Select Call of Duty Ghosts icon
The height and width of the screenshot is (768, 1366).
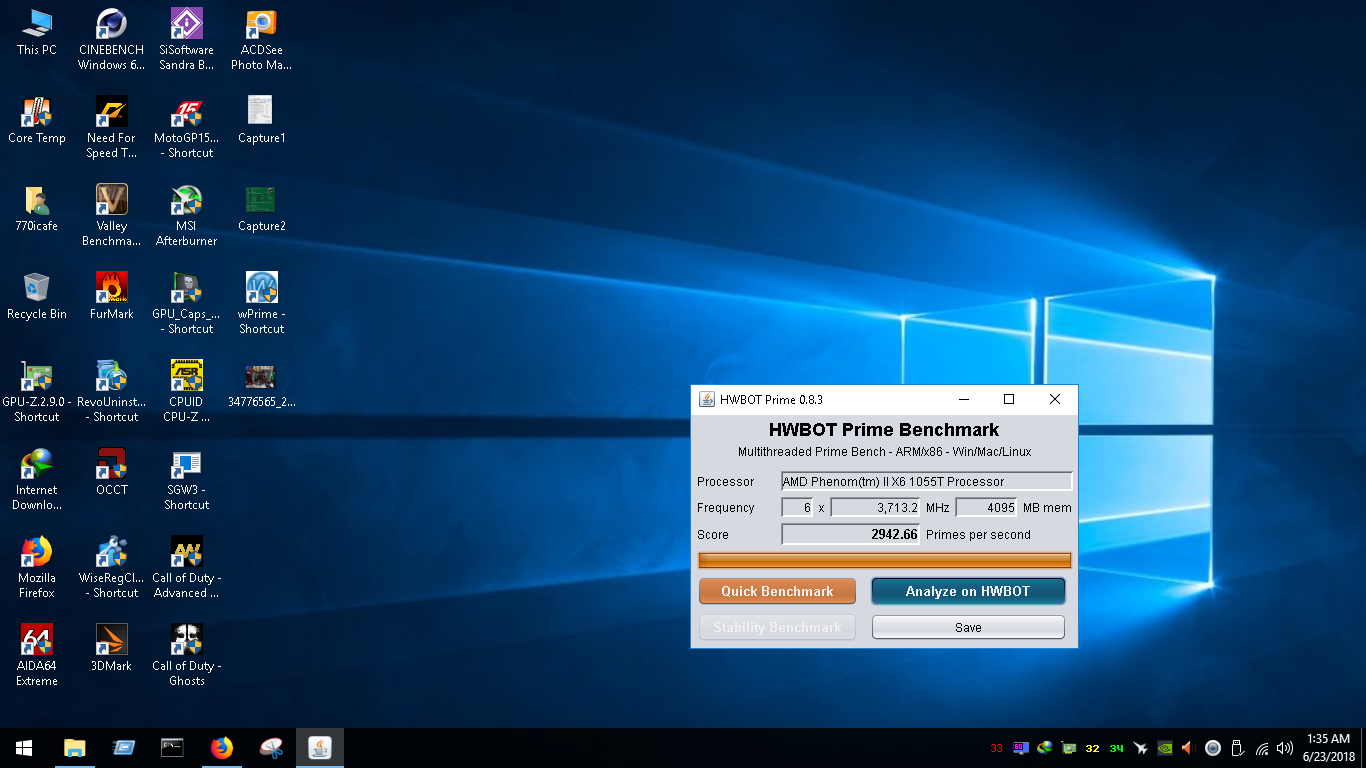(187, 656)
